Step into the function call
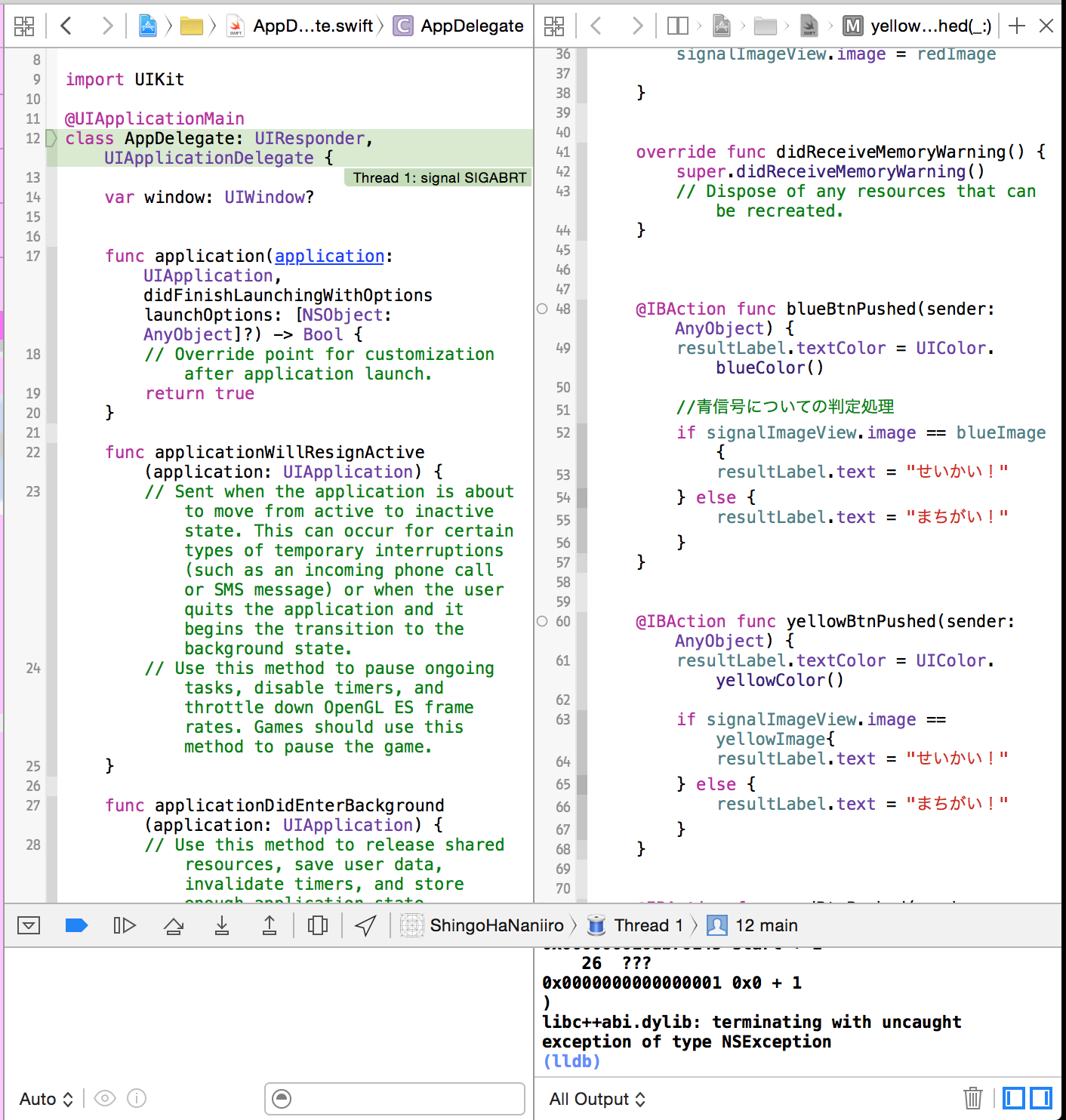Screen dimensions: 1066x1120 click(222, 925)
